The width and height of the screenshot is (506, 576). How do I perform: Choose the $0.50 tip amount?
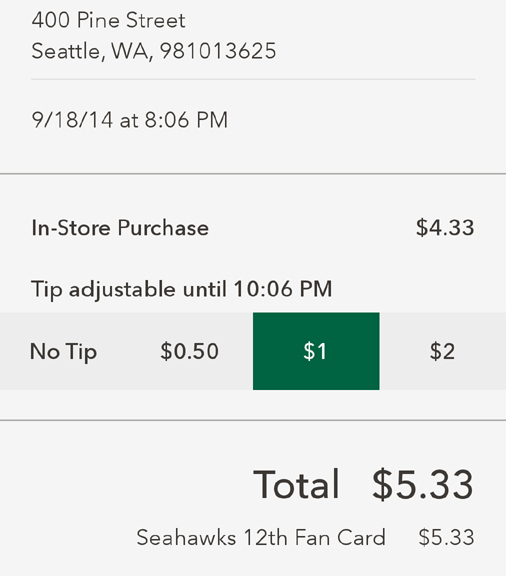[x=190, y=351]
